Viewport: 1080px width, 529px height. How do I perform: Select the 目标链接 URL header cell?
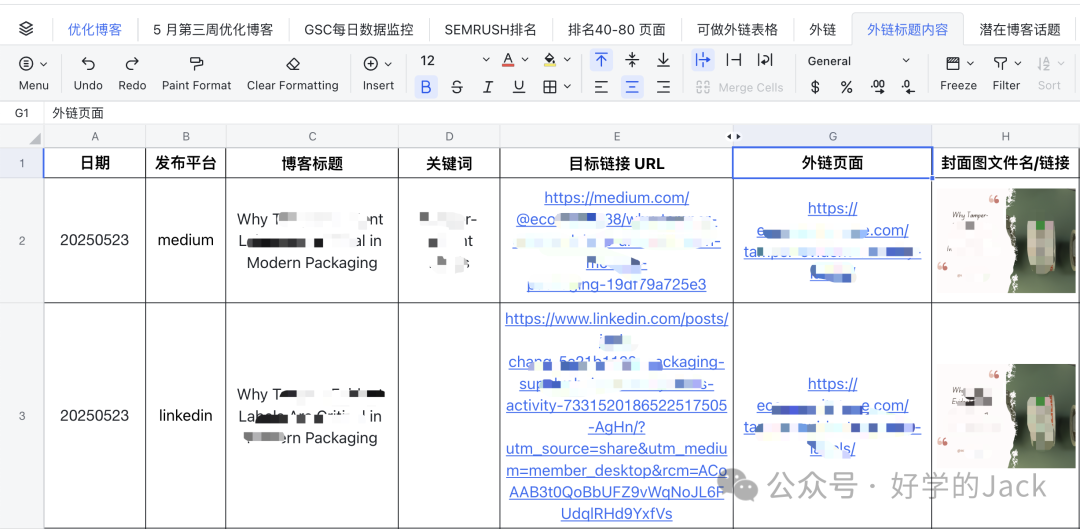[x=616, y=163]
